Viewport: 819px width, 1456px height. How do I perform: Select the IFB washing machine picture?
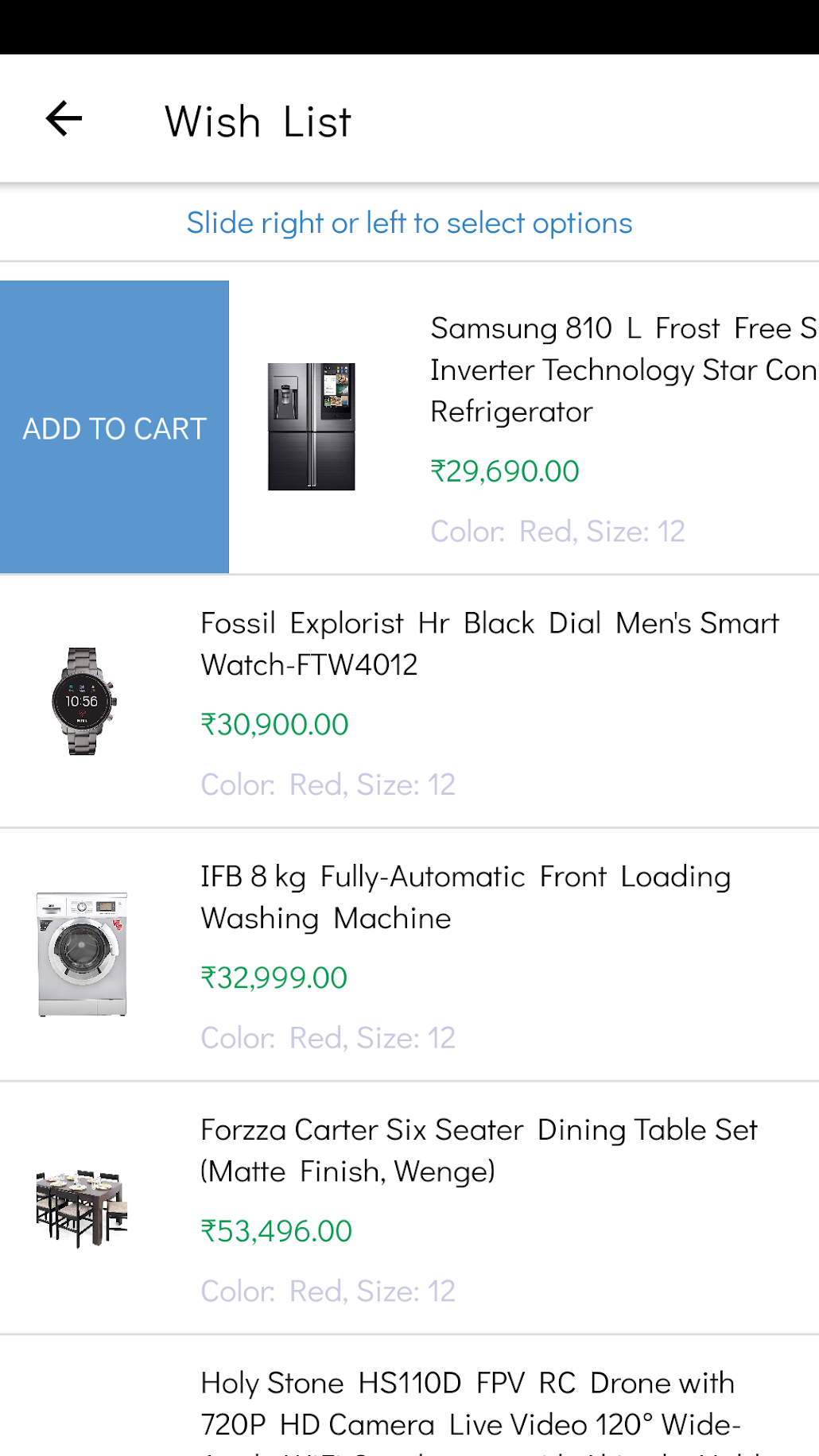click(x=83, y=954)
